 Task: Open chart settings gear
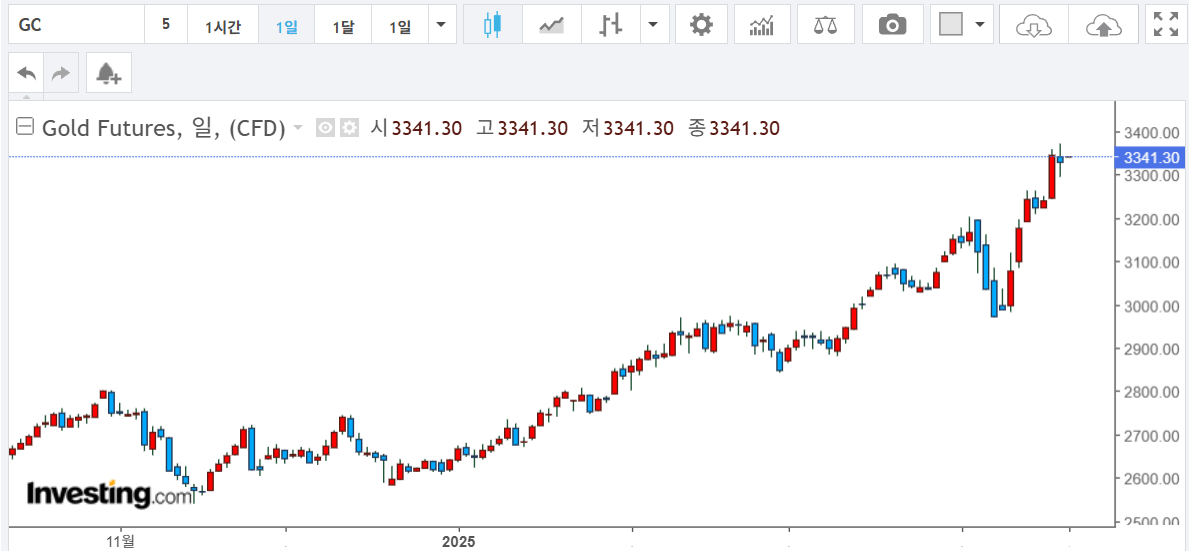[701, 25]
